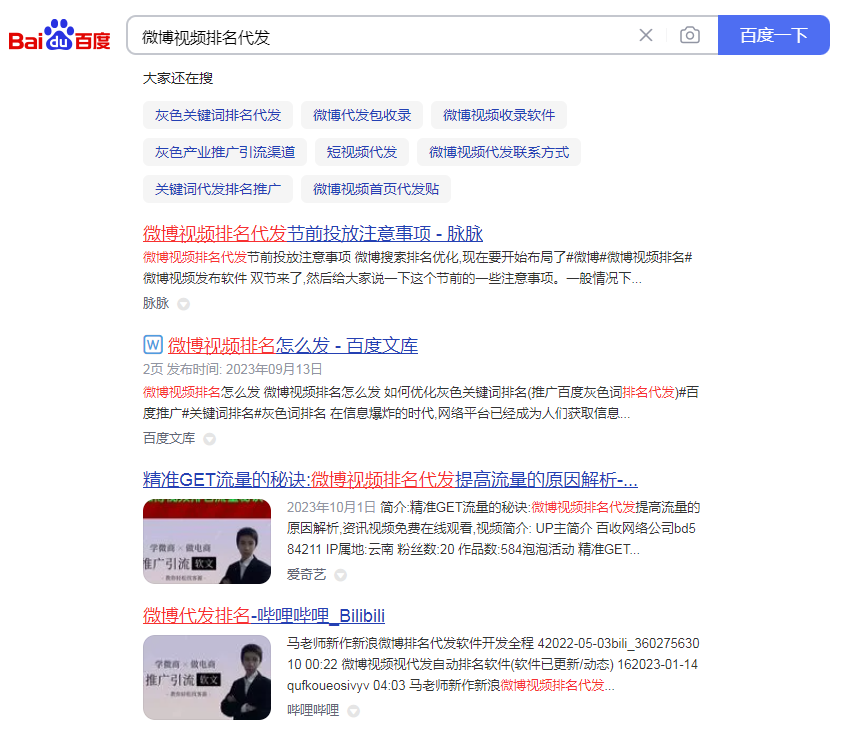Select related search 灰色关键词排名代发
Screen dimensions: 844x733
218,115
